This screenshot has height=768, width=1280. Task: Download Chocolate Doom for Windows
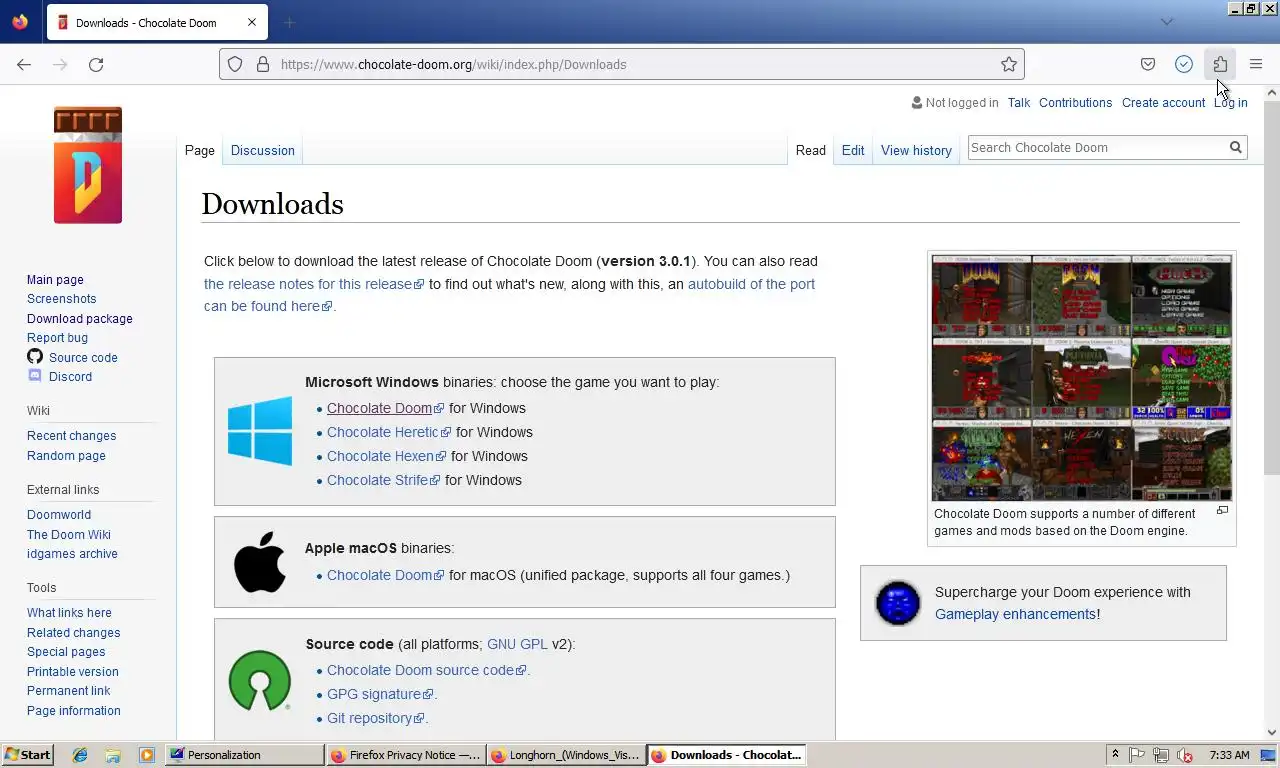point(385,408)
